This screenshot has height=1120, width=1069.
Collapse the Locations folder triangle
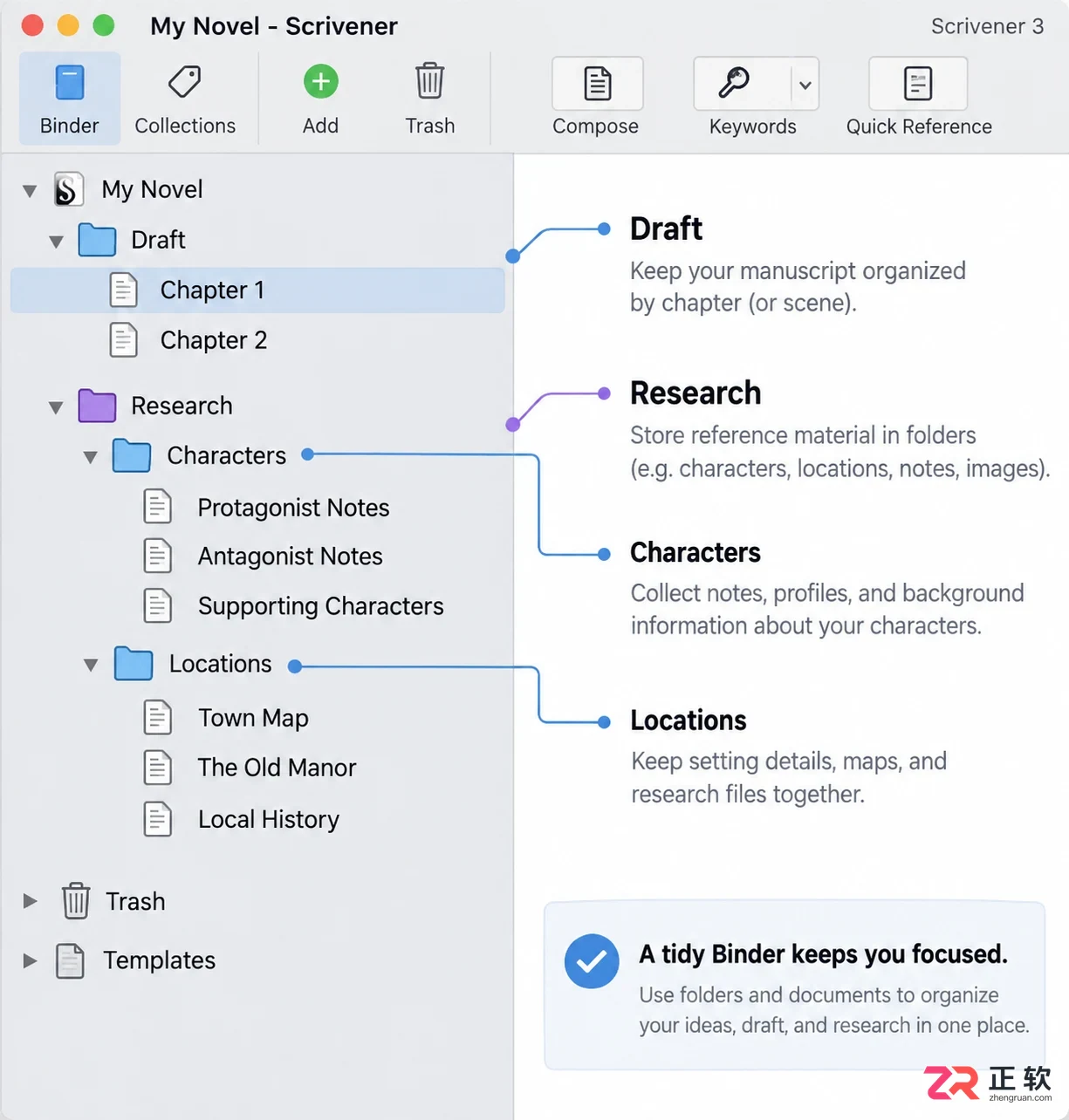(x=91, y=666)
